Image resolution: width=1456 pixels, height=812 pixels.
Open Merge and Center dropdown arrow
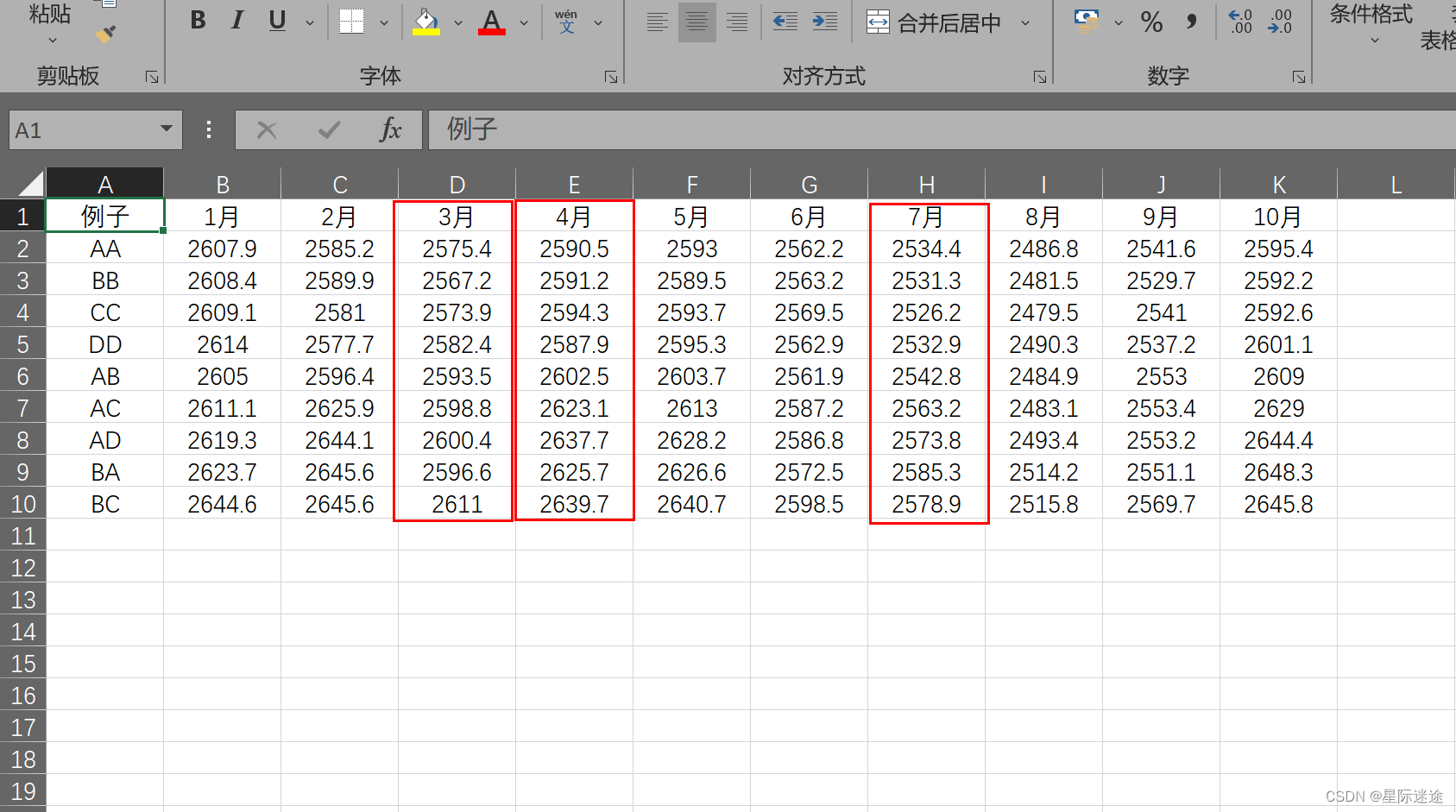pyautogui.click(x=1025, y=23)
